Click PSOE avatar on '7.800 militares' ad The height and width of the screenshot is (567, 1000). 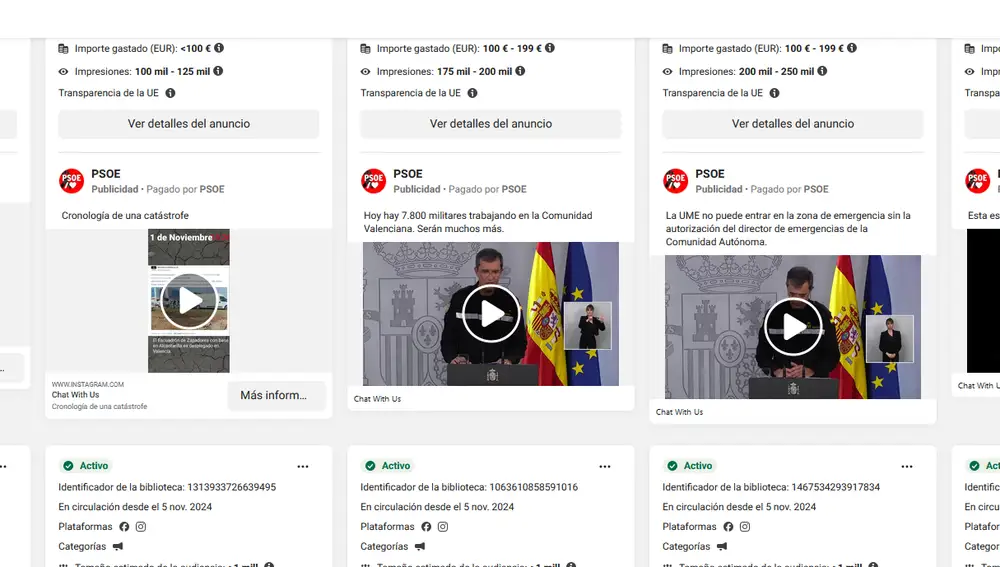click(373, 181)
